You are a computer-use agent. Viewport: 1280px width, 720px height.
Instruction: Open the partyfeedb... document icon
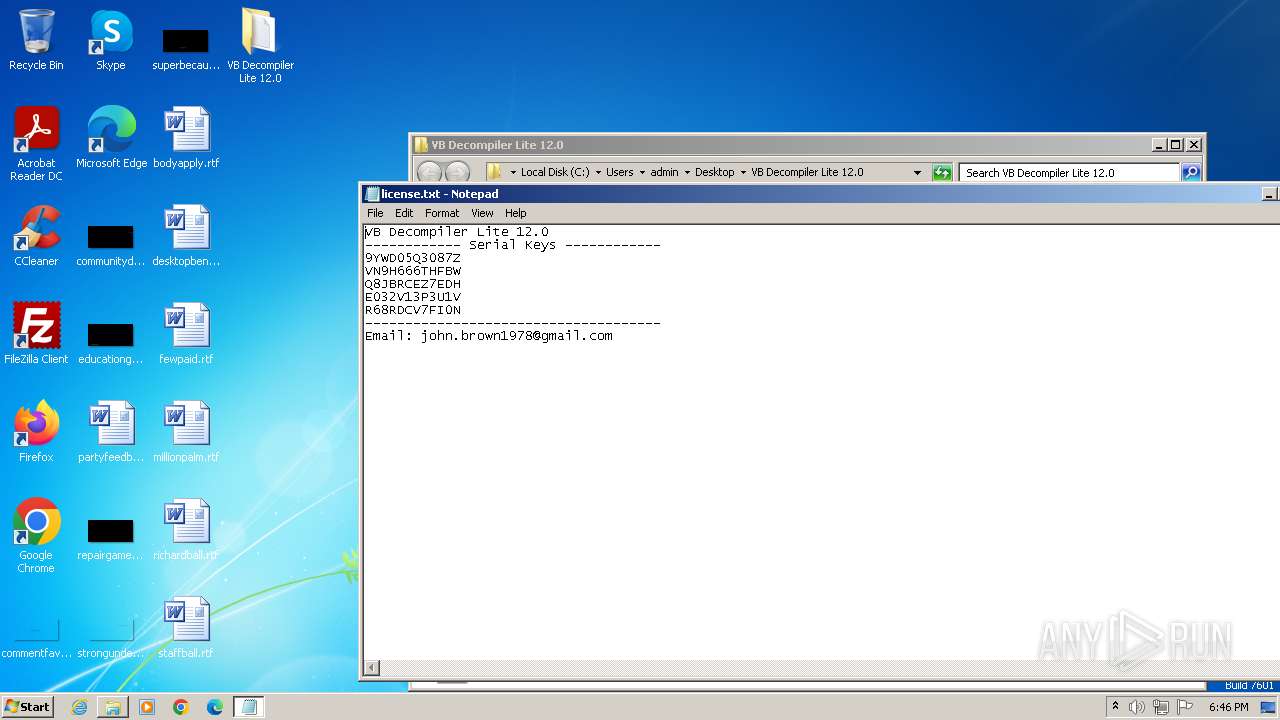pyautogui.click(x=111, y=432)
